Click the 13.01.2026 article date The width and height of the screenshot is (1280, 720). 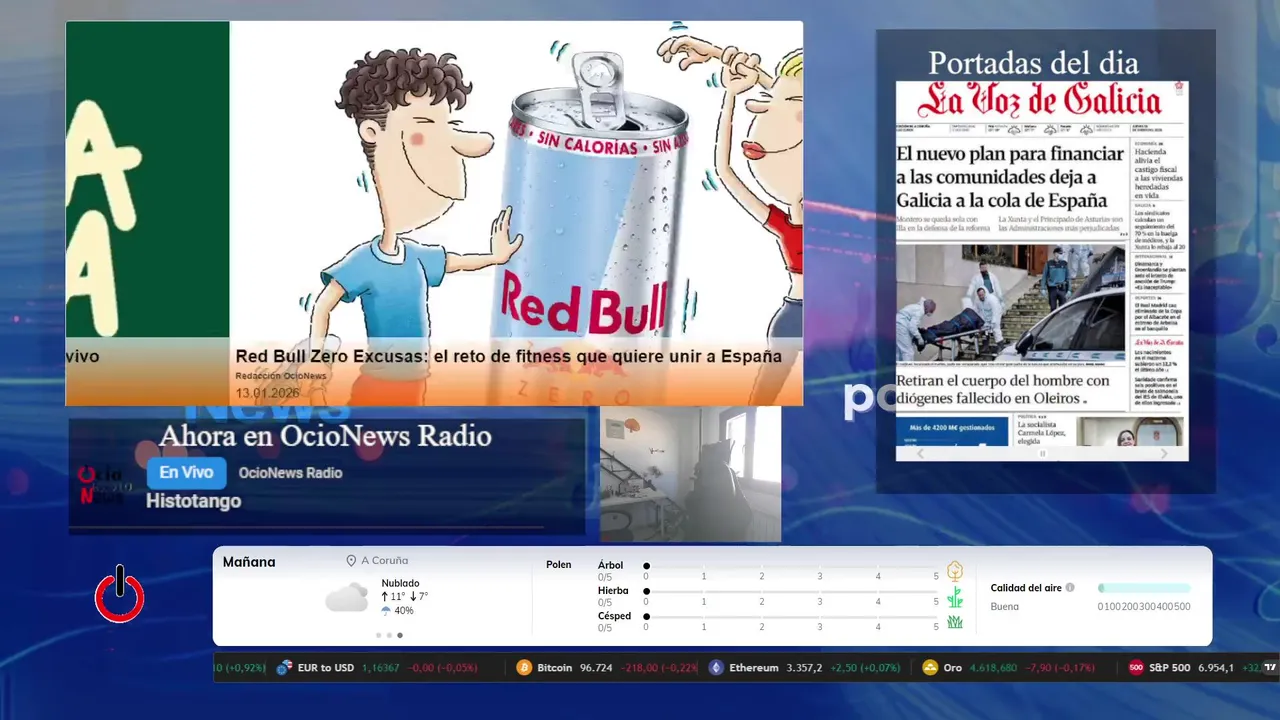267,393
